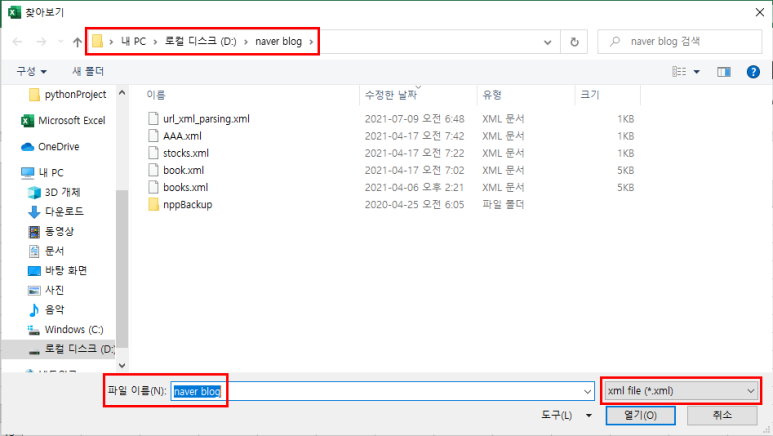Click the '파일 이름' text field
This screenshot has height=436, width=773.
tap(383, 391)
